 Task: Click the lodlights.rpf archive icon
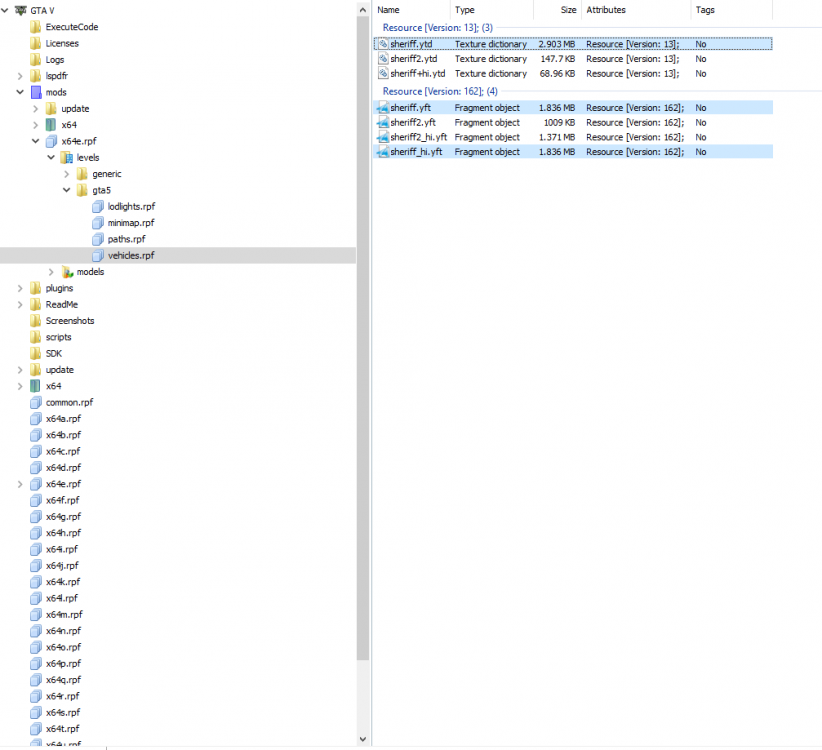tap(97, 206)
